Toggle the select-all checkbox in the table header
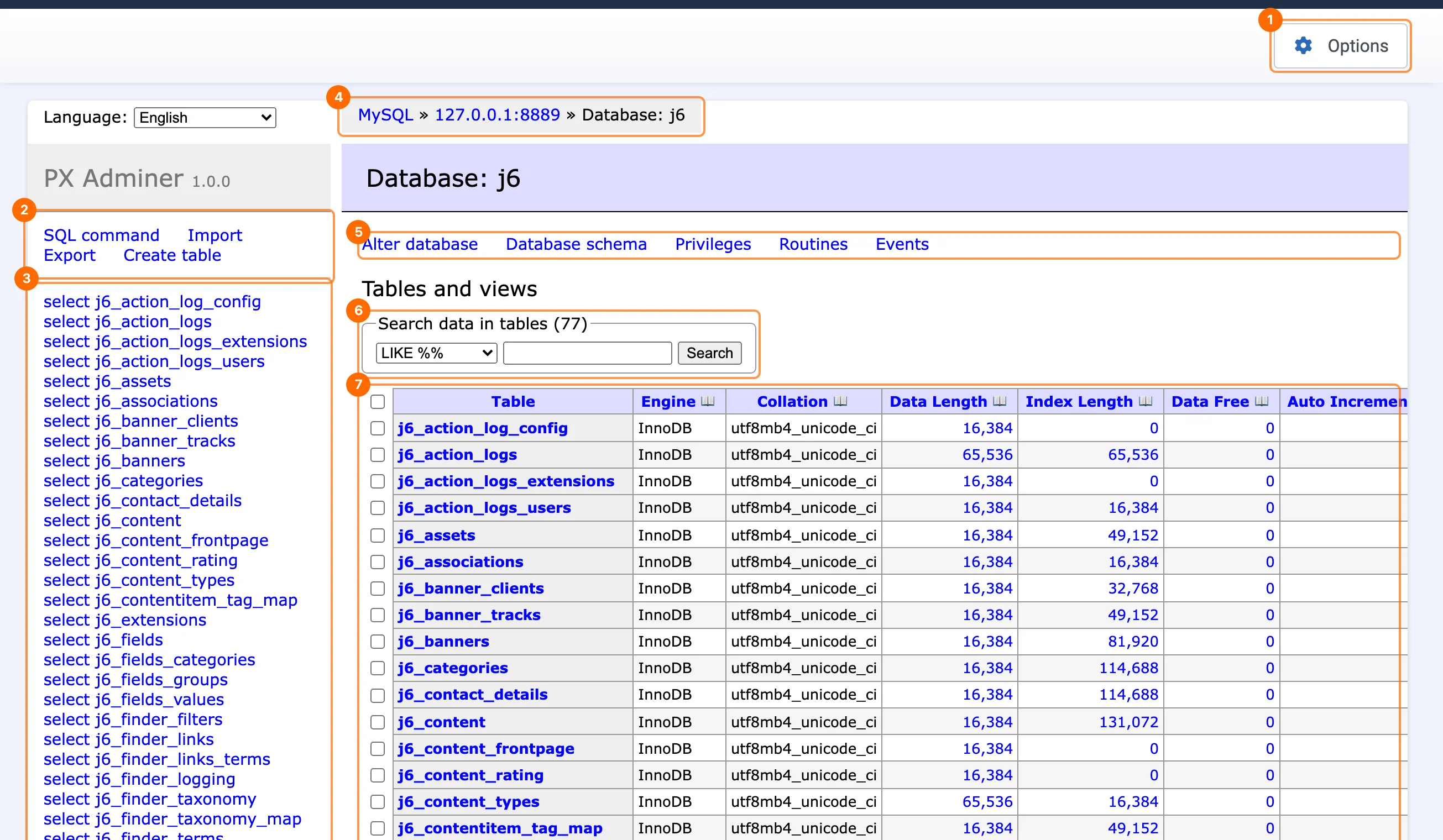 [x=378, y=402]
